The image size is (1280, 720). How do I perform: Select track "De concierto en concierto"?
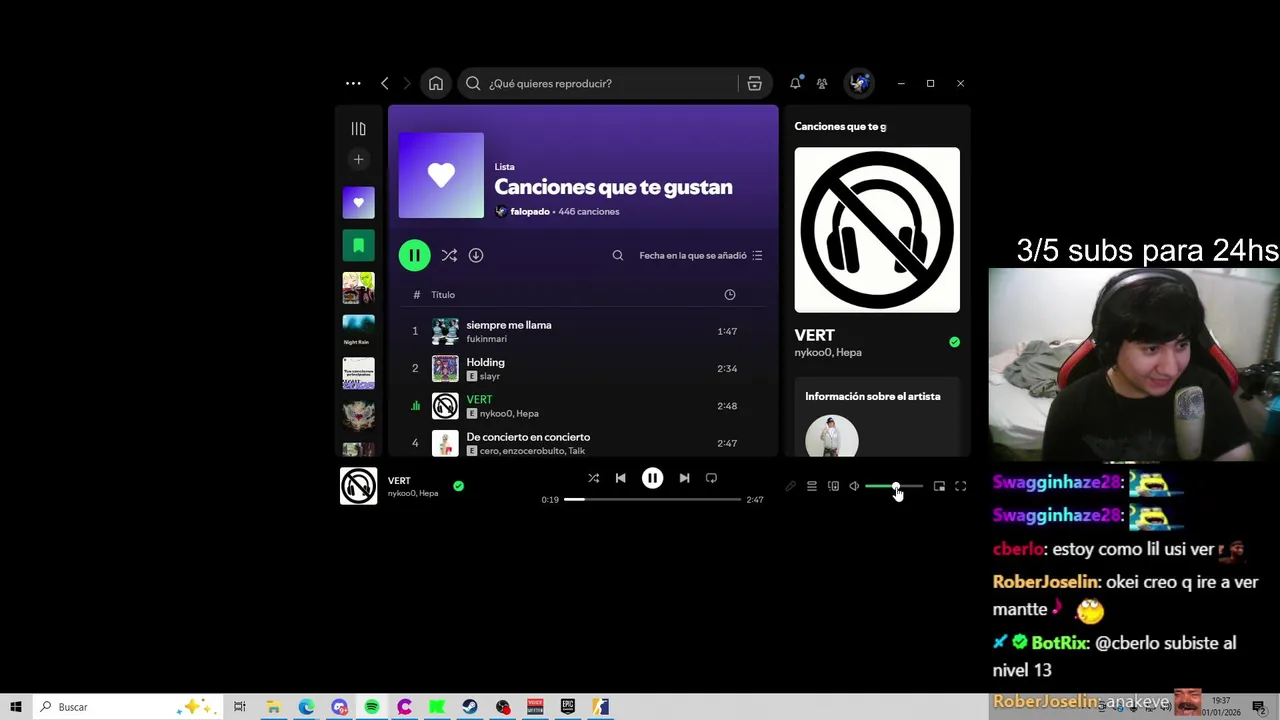tap(583, 443)
